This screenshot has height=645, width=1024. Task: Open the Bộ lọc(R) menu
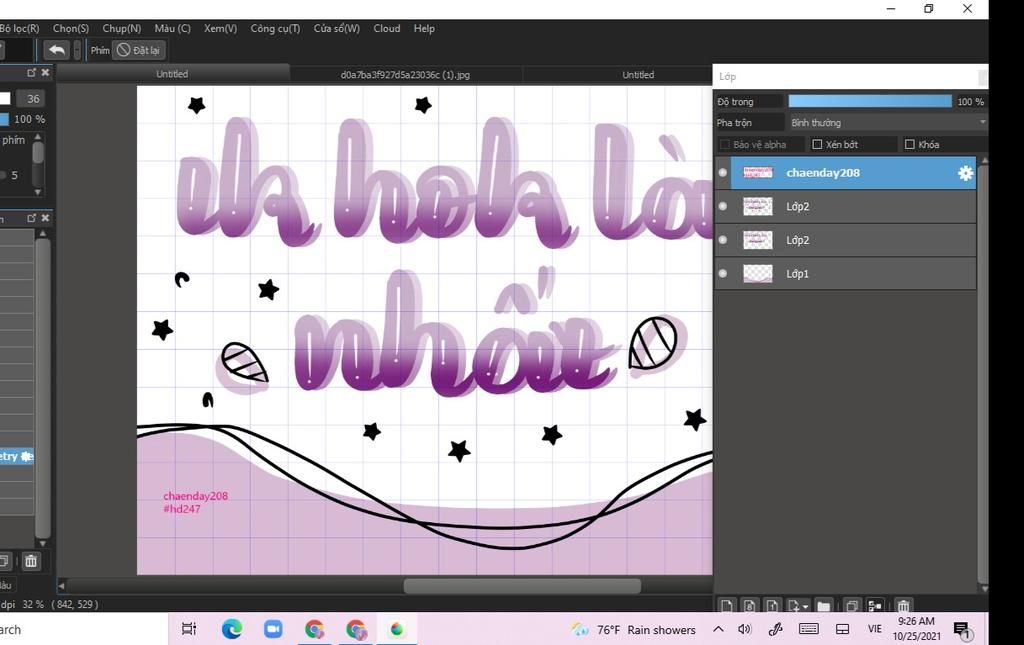click(20, 29)
